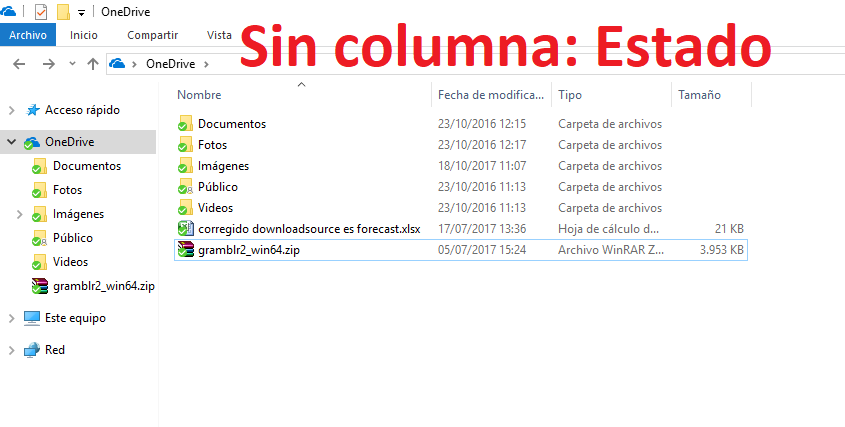Open the quick access toolbar customize arrow
This screenshot has height=427, width=845.
81,12
